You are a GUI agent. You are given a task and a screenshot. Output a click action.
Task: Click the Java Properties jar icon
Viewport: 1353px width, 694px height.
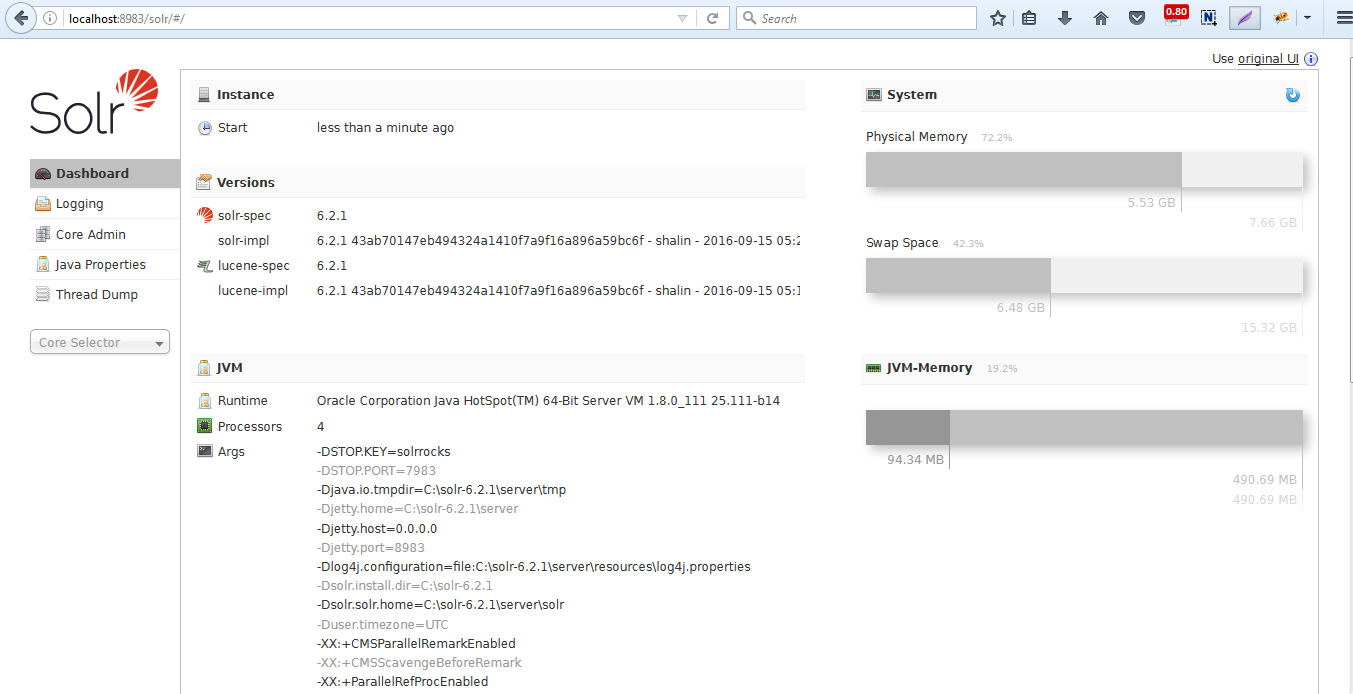point(42,264)
